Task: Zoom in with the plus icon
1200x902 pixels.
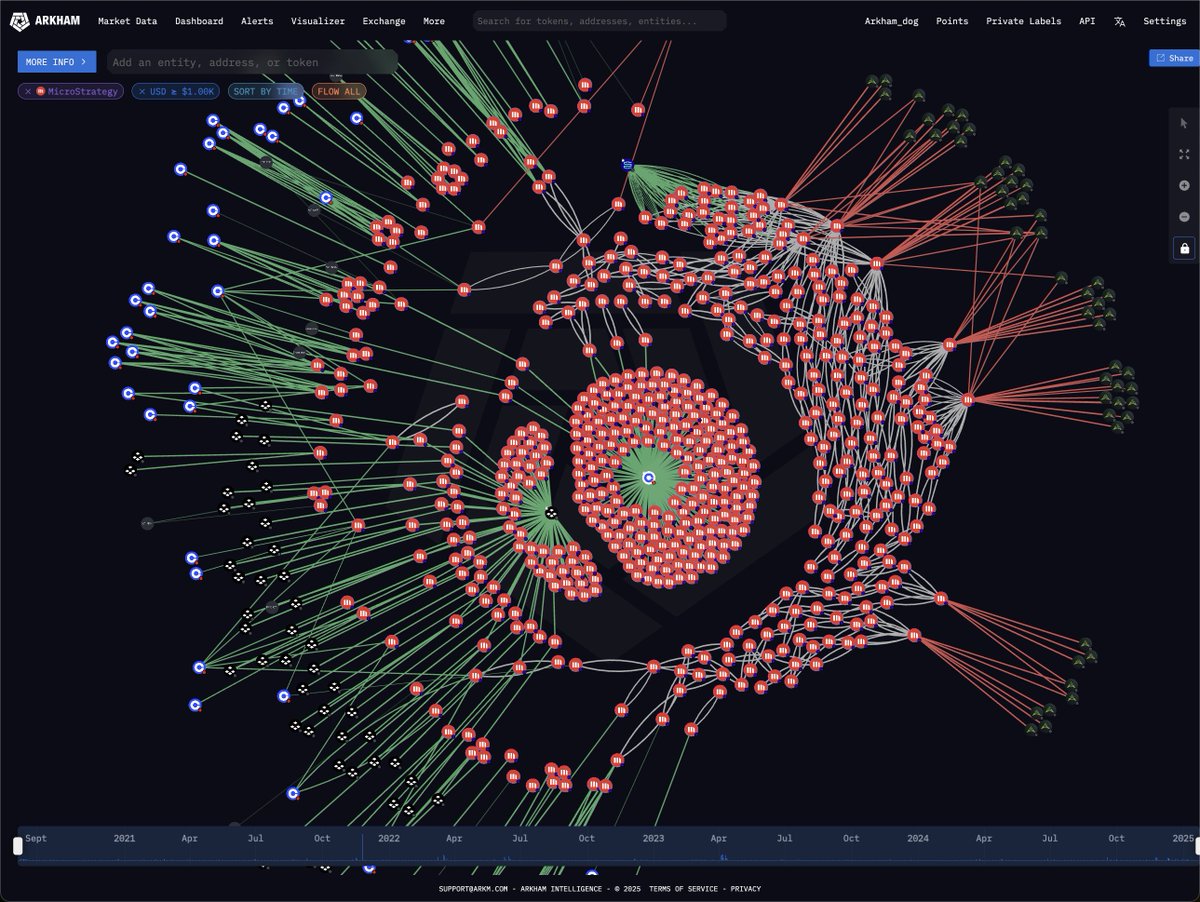Action: tap(1184, 186)
